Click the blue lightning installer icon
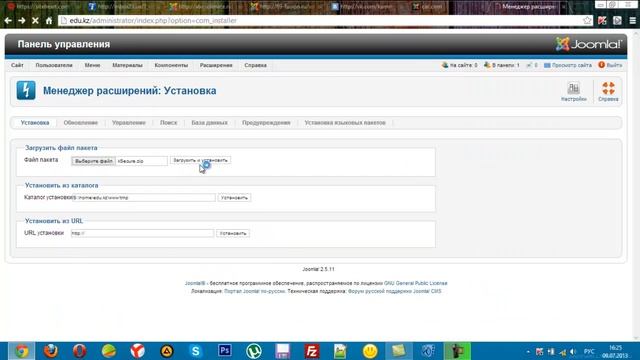The image size is (640, 360). (x=26, y=91)
